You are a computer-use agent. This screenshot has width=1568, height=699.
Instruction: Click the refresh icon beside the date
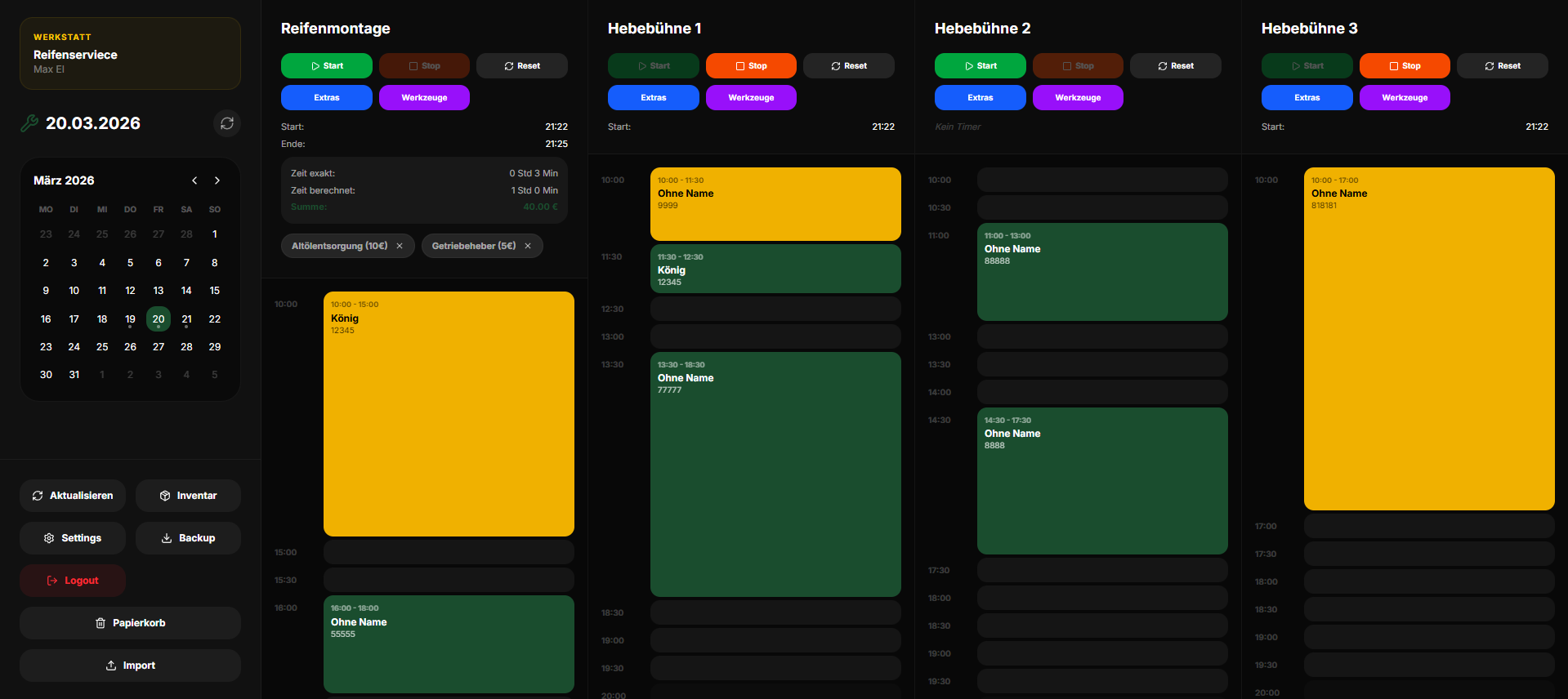pyautogui.click(x=227, y=123)
